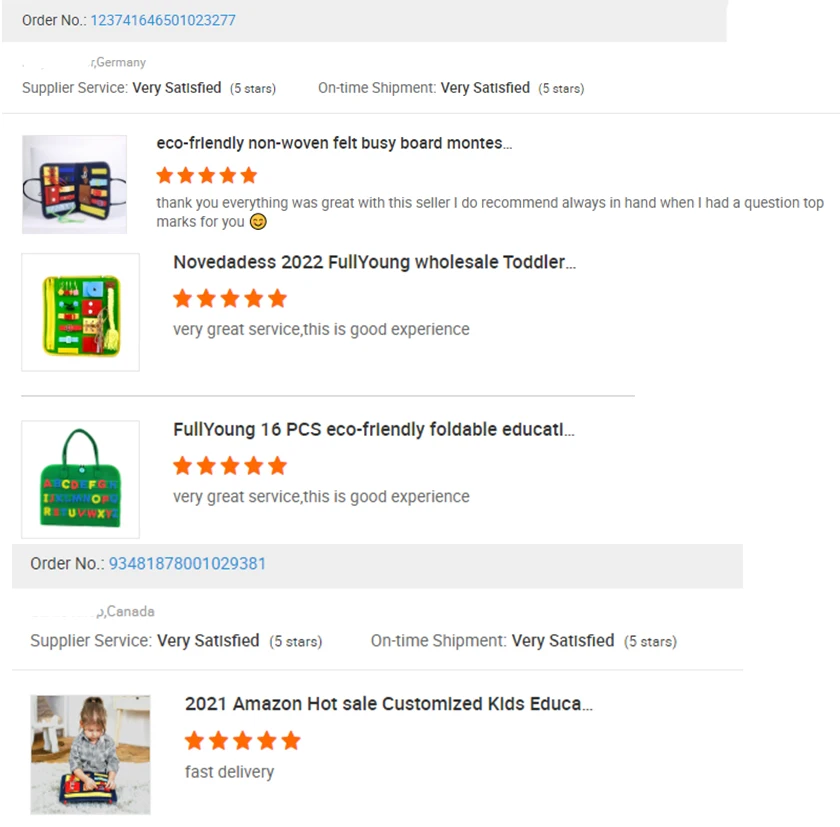840x827 pixels.
Task: Open order number 93481878001029381 link
Action: [x=187, y=564]
